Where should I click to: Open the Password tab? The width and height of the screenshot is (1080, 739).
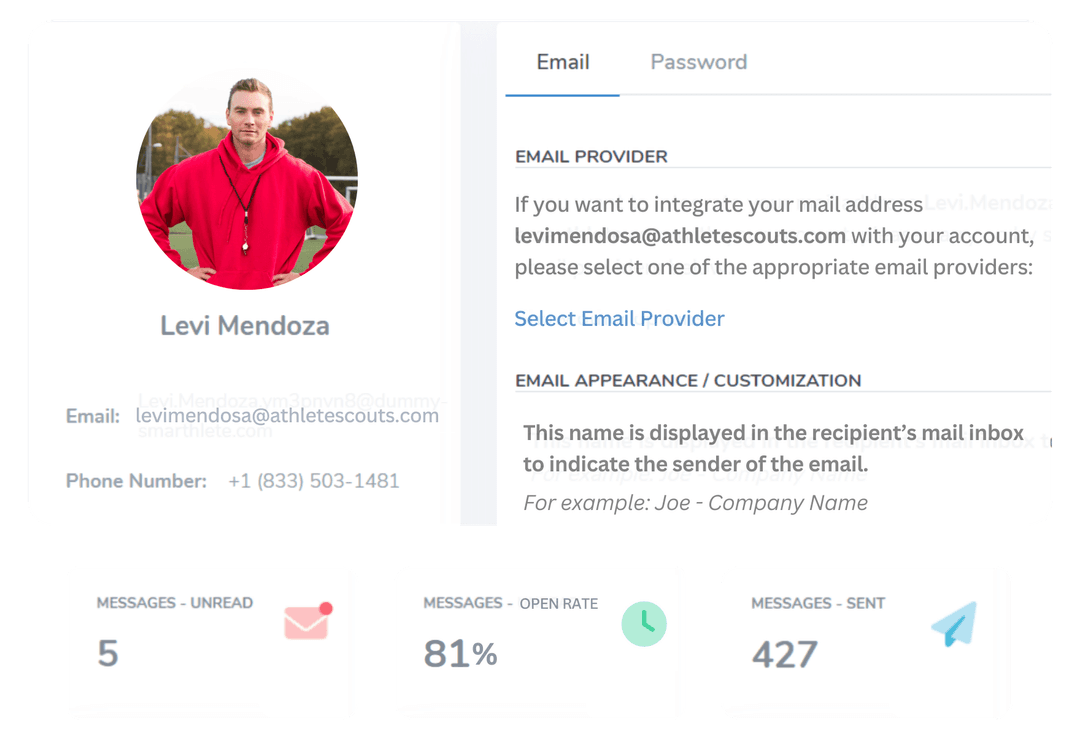698,62
